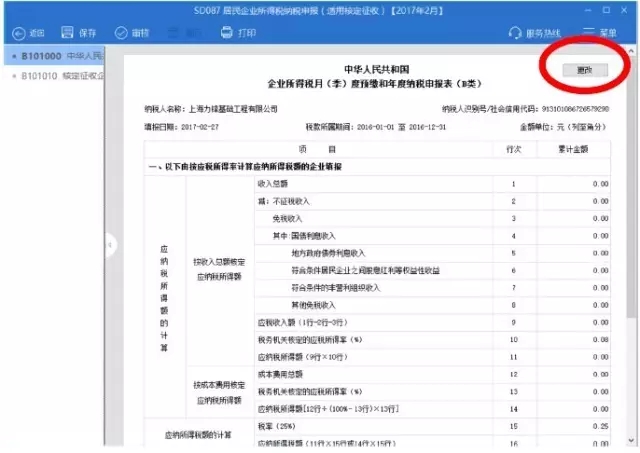Click the 税款所属期间 date range text

point(376,127)
